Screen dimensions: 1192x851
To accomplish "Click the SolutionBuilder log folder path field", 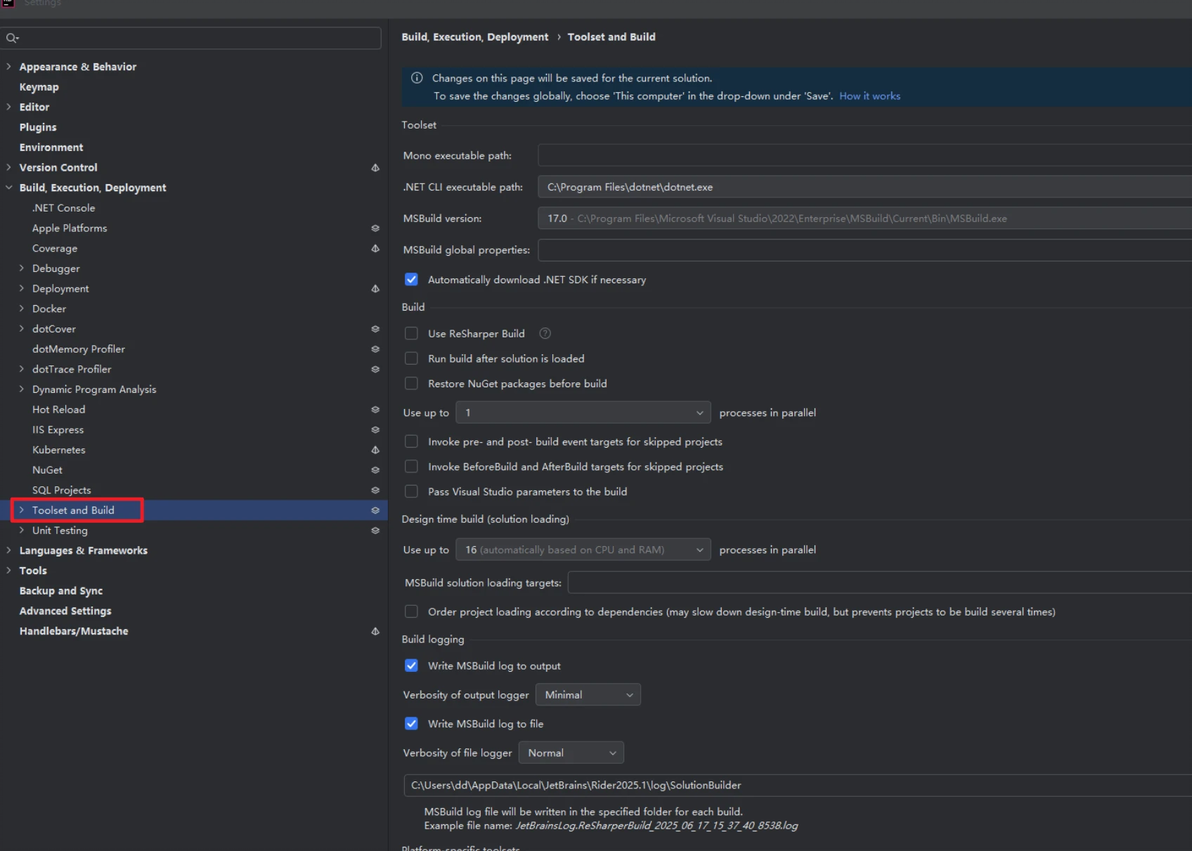I will click(797, 785).
